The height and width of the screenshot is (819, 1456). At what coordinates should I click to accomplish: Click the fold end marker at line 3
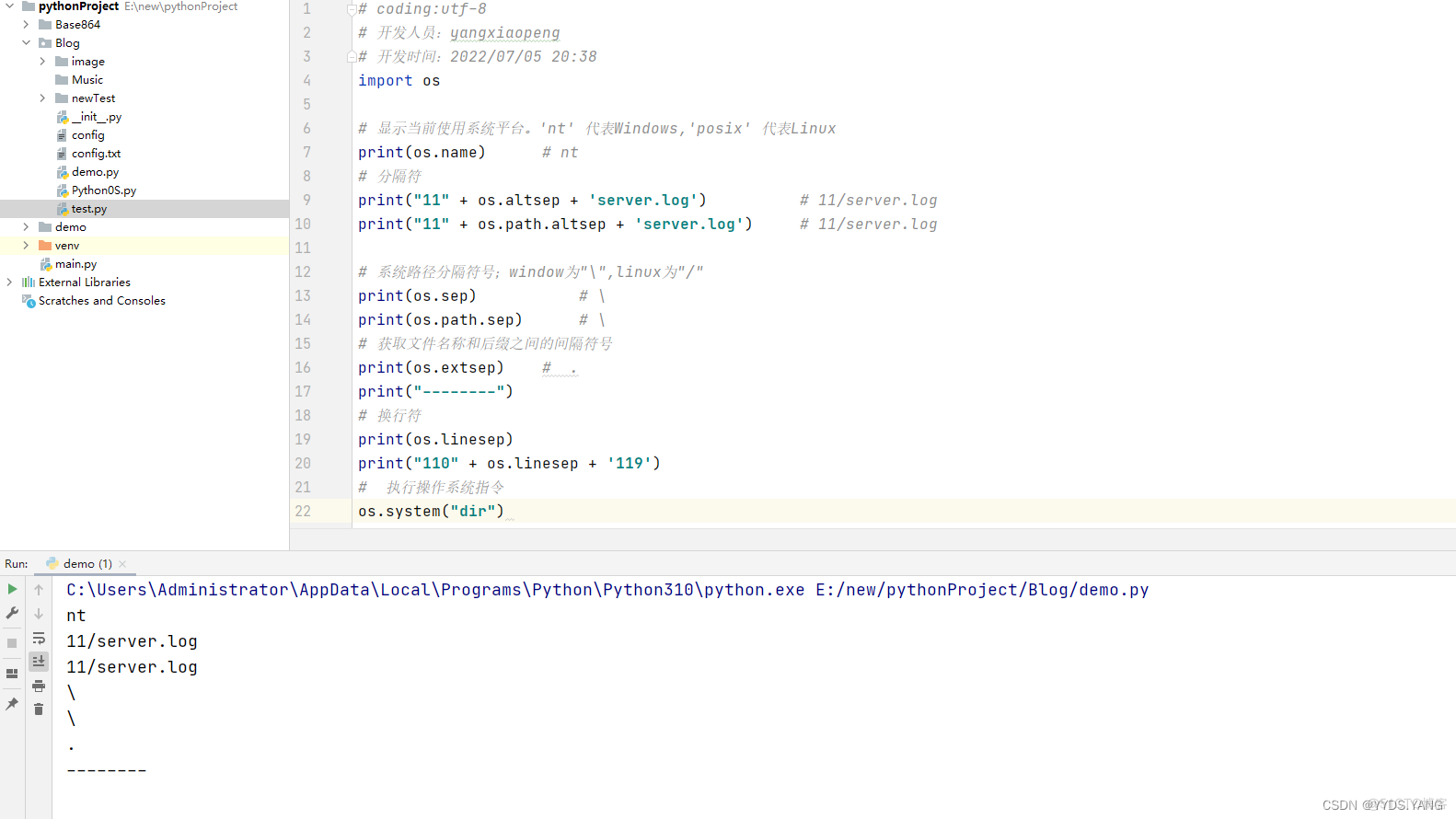(x=352, y=57)
